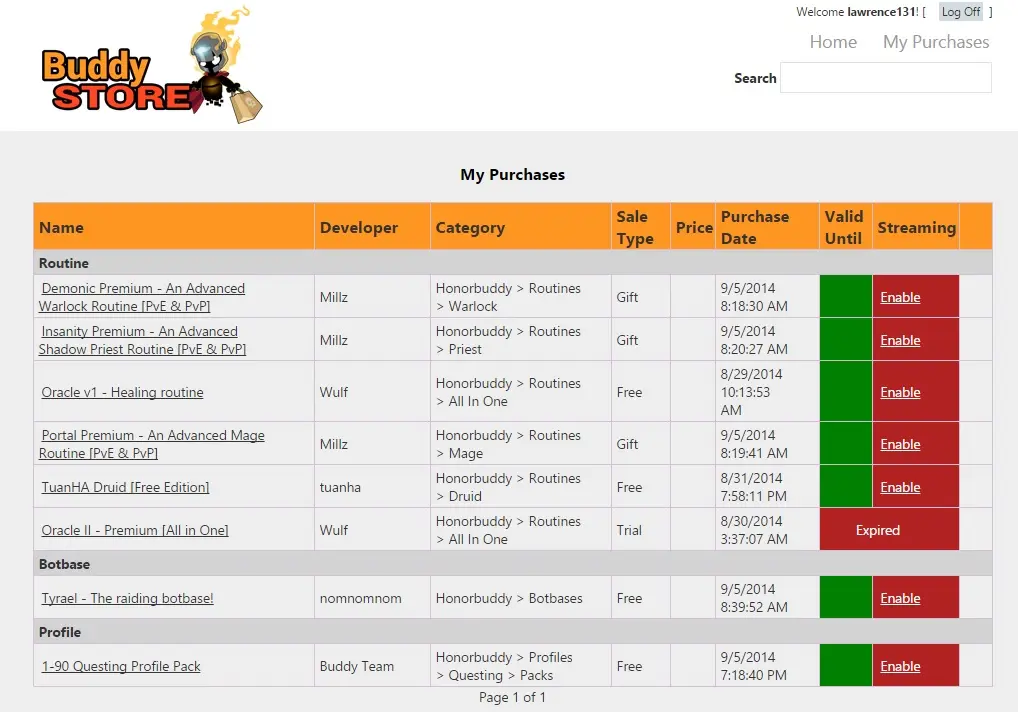Open TuanHA Druid Free Edition link
The width and height of the screenshot is (1018, 712).
pos(125,487)
